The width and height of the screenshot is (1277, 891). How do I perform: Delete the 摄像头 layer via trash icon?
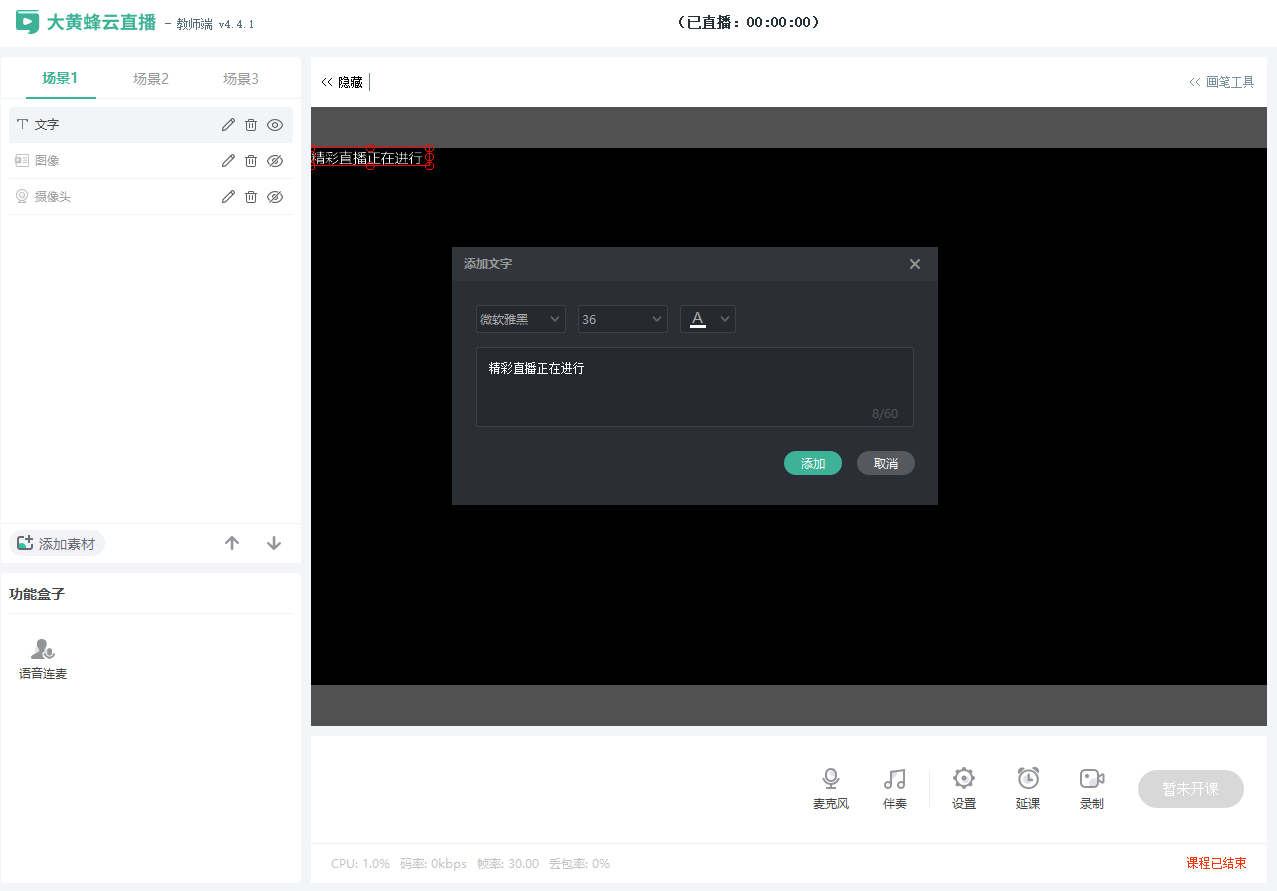click(251, 197)
